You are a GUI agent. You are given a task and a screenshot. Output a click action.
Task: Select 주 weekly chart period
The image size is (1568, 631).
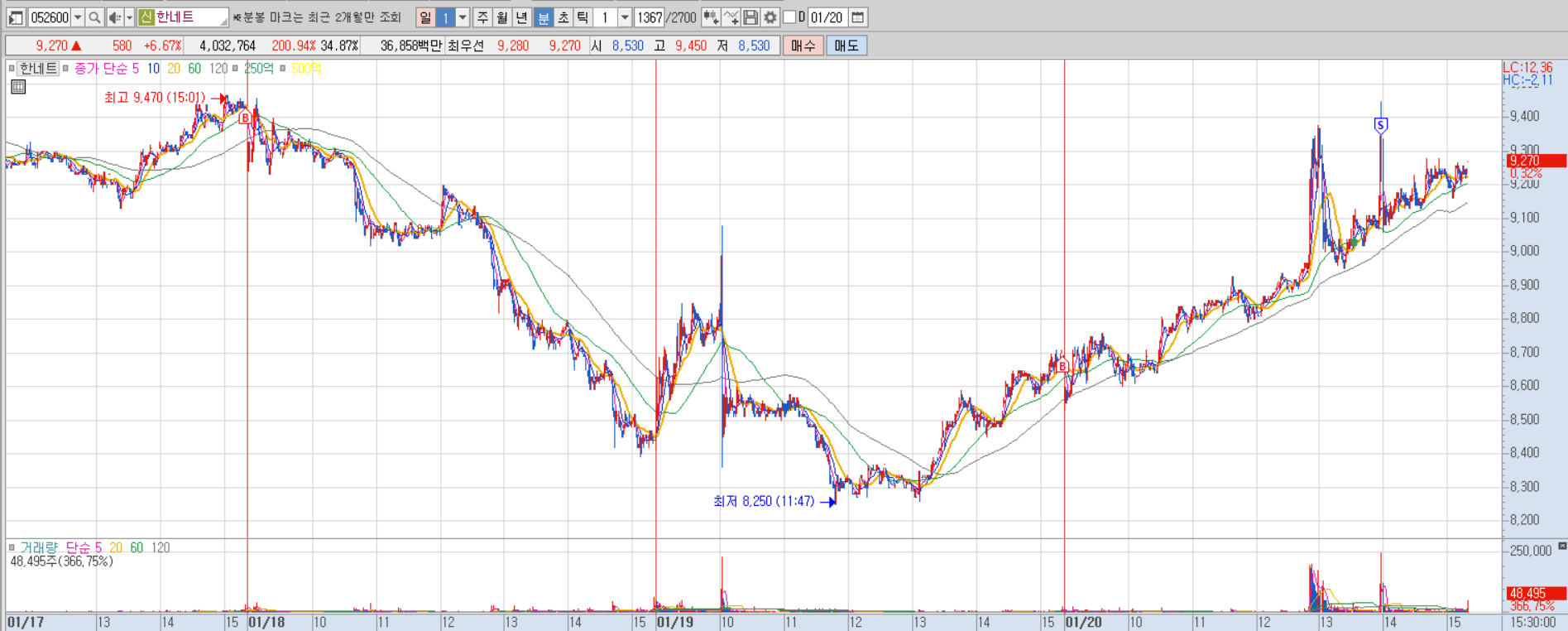point(483,17)
